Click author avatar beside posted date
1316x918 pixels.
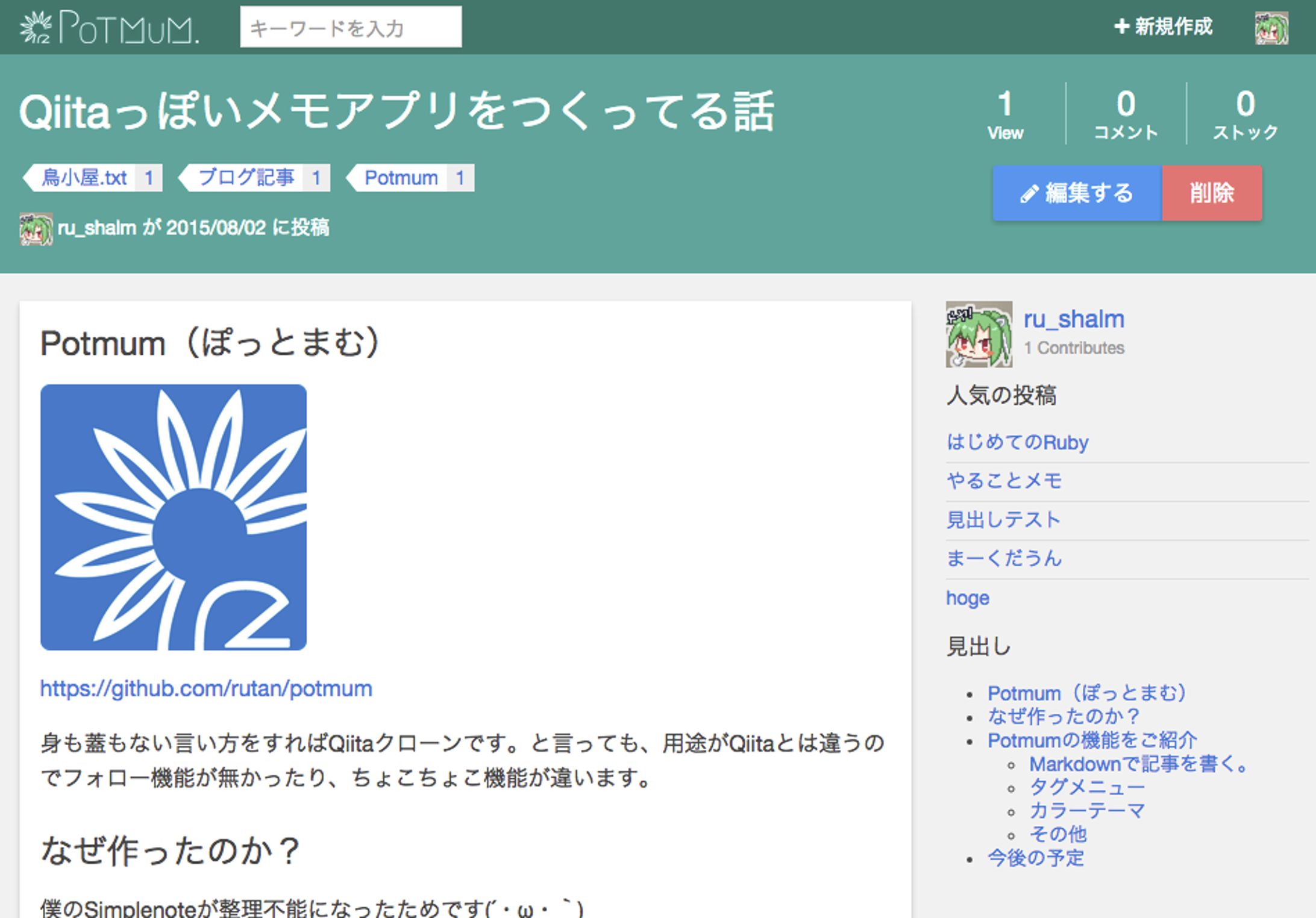[x=36, y=229]
